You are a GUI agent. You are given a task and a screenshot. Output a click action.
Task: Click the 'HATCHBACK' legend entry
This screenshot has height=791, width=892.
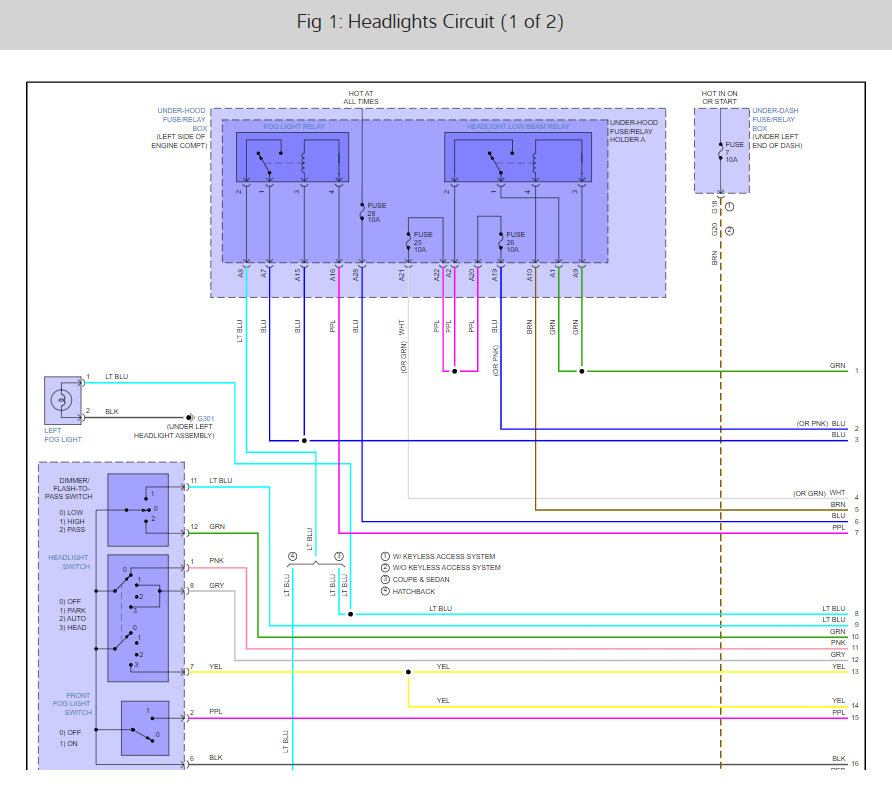tap(414, 591)
